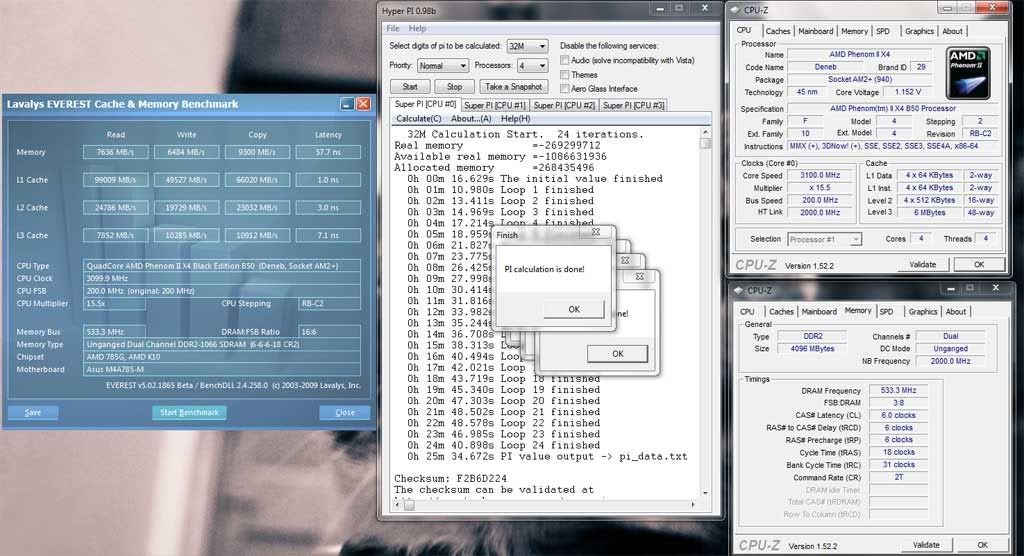Confirm the front PI calculation done dialog with OK
Screen dimensions: 1024x556
573,309
